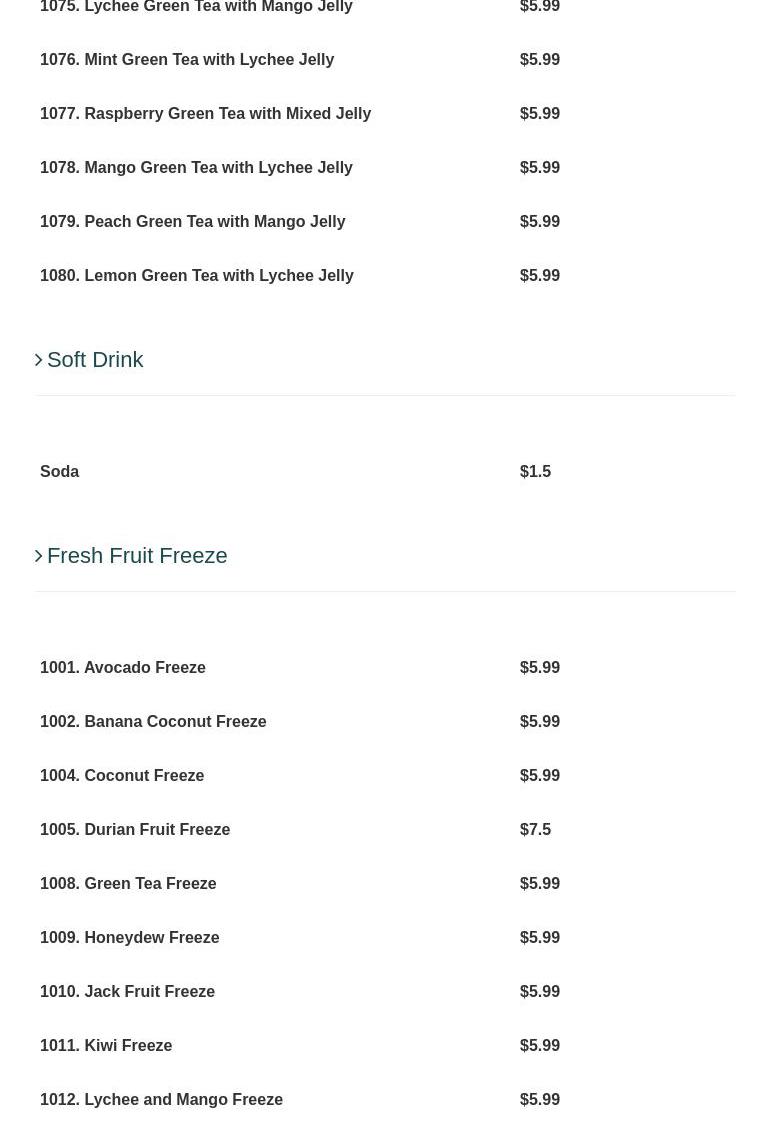This screenshot has height=1142, width=770.
Task: Select 1005 Durian Fruit Freeze
Action: coord(135,830)
